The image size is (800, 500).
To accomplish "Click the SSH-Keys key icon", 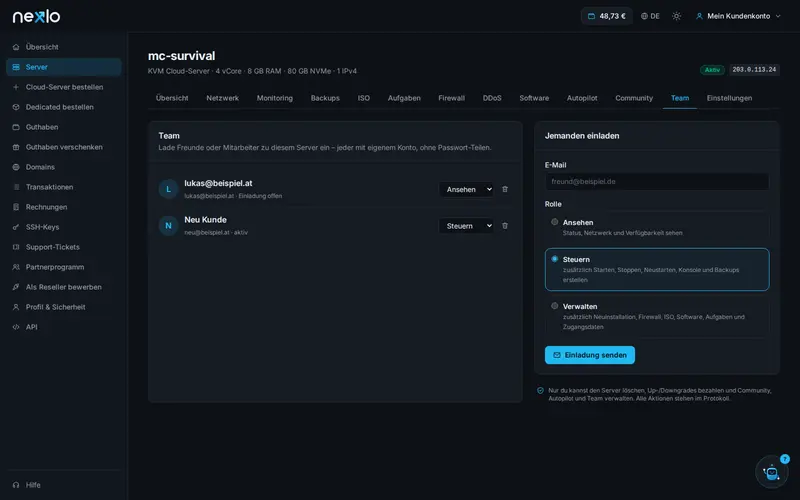I will (x=16, y=227).
